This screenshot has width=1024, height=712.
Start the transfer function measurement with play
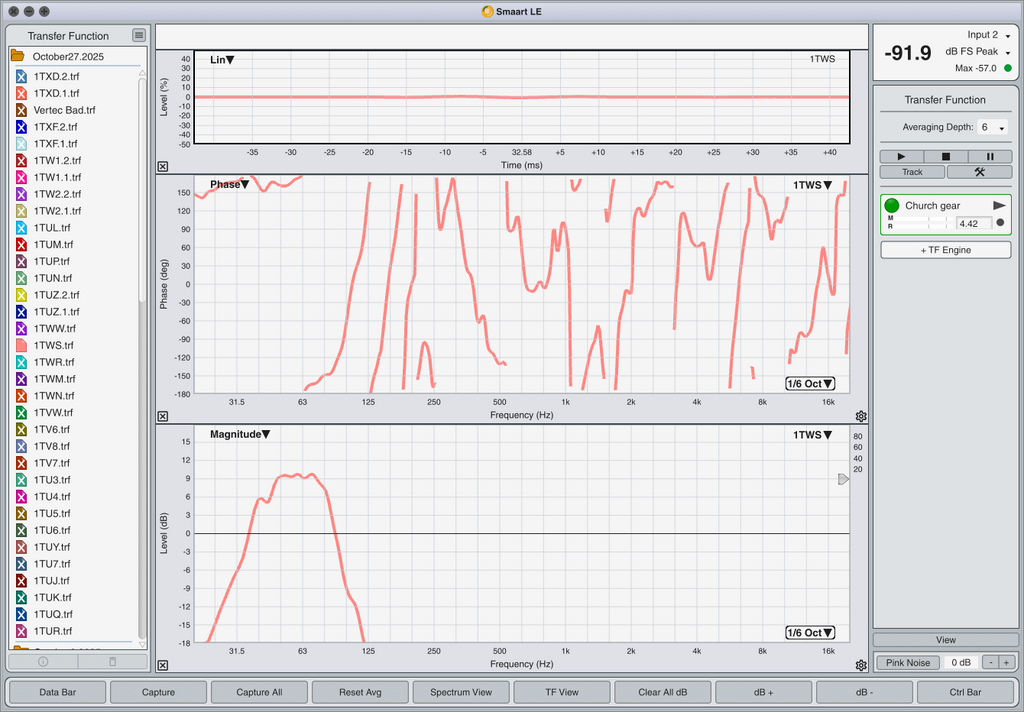(x=902, y=156)
